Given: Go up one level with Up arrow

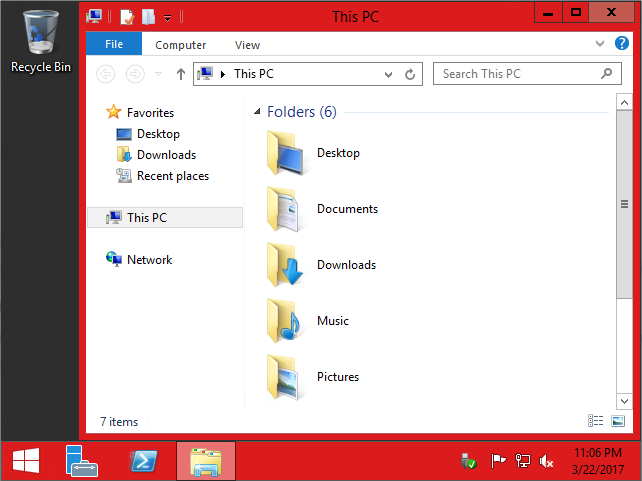Looking at the screenshot, I should coord(181,74).
